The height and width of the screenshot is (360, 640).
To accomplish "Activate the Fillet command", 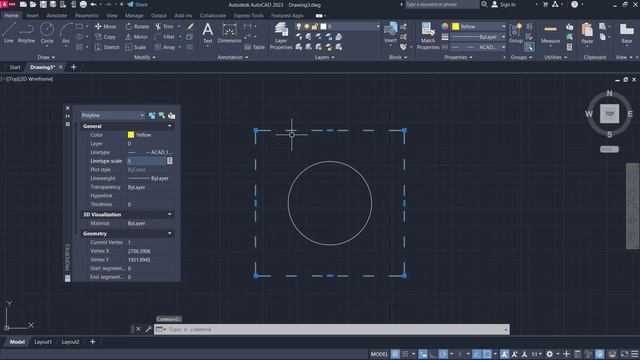I will tap(165, 37).
